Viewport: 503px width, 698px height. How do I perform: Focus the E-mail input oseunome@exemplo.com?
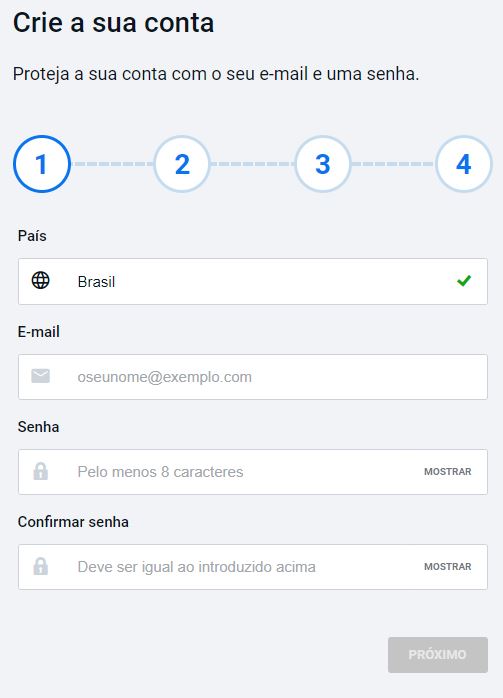[253, 377]
